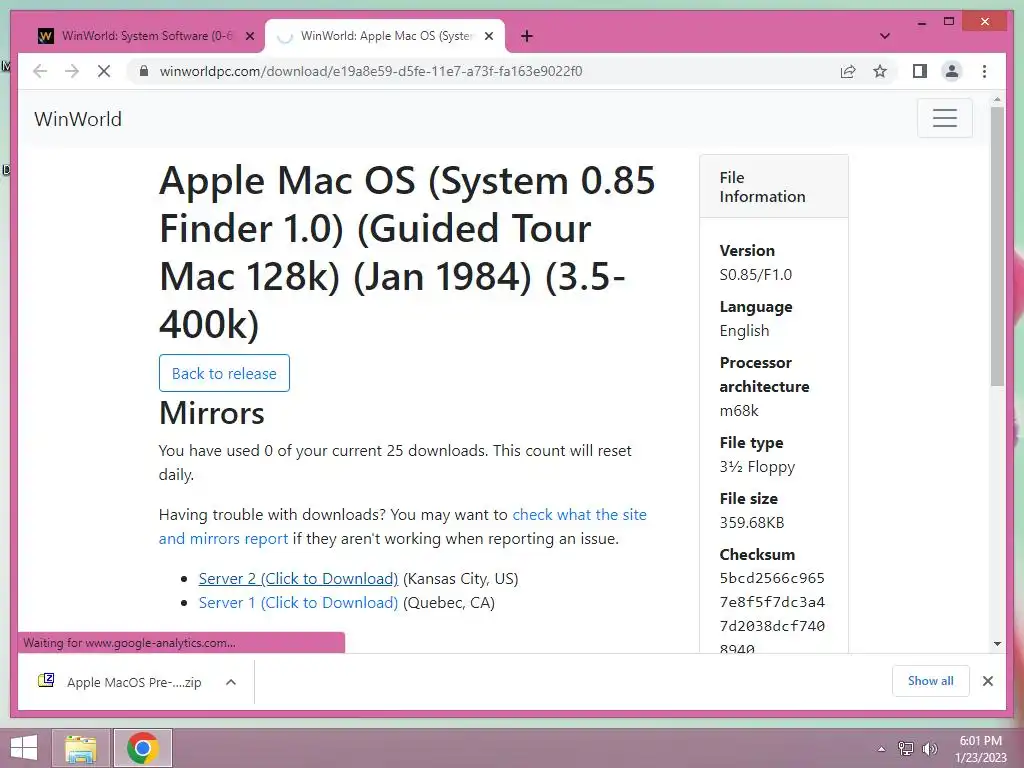Click the page vertical scrollbar thumb
Viewport: 1024px width, 768px height.
[x=997, y=246]
